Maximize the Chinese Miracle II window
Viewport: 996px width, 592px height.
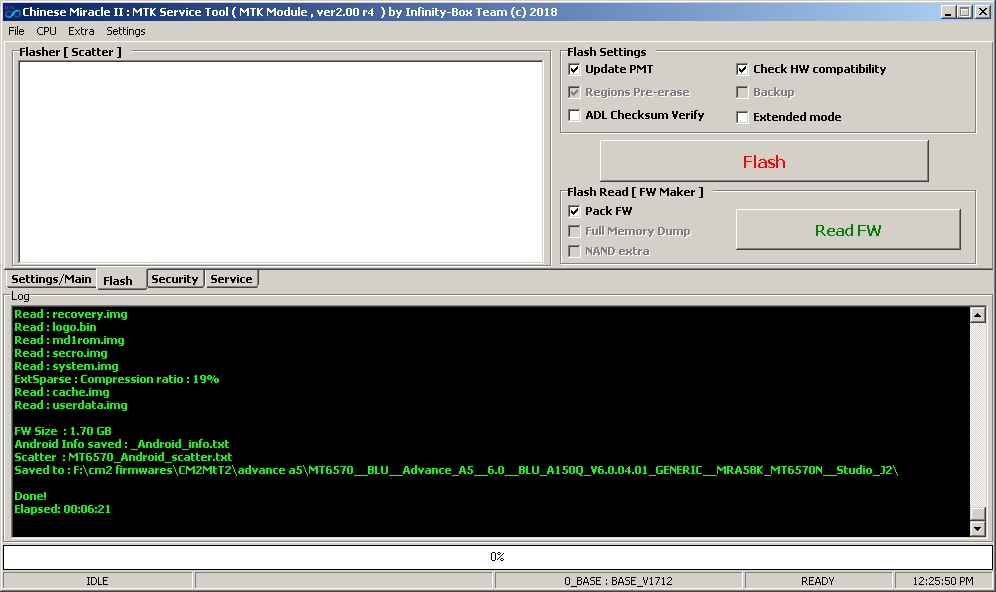965,12
